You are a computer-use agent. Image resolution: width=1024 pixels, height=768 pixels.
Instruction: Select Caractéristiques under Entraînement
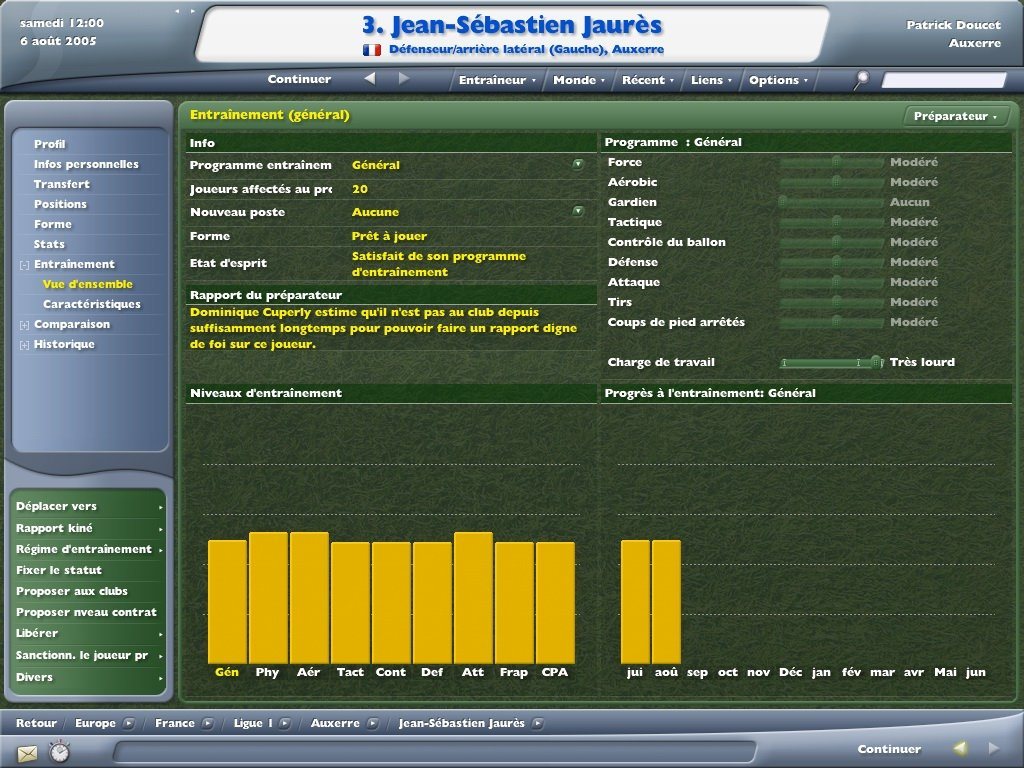tap(92, 304)
